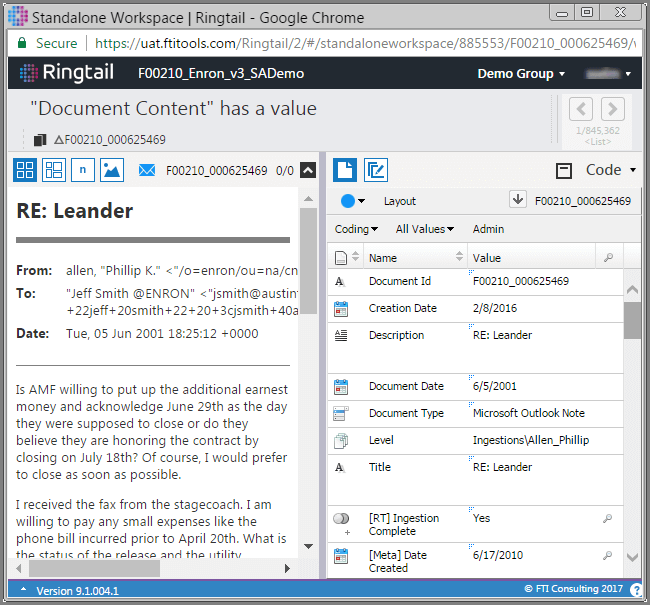Go to previous document arrow
Image resolution: width=650 pixels, height=605 pixels.
tap(581, 109)
